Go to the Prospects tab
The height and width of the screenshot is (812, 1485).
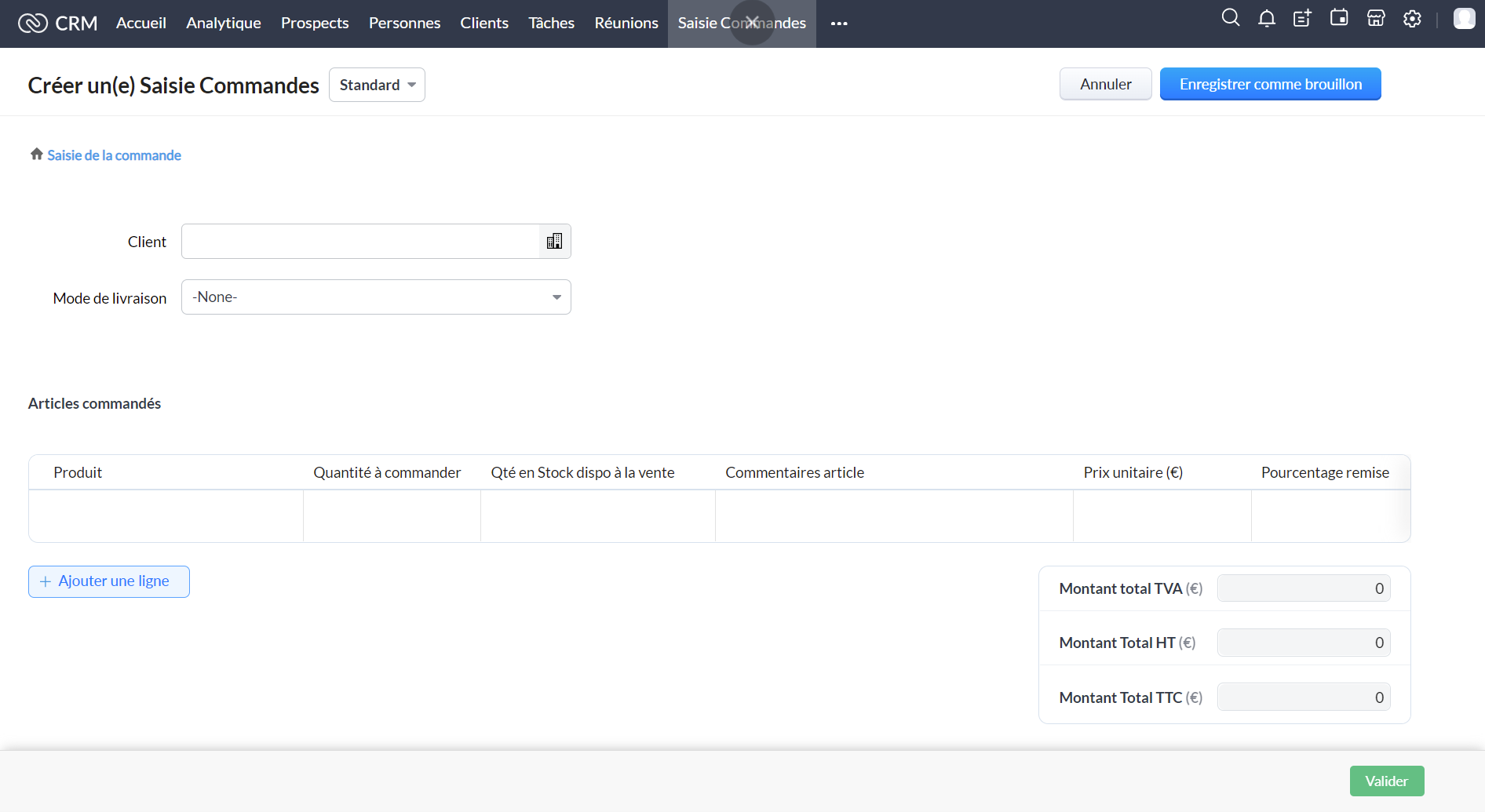coord(315,24)
